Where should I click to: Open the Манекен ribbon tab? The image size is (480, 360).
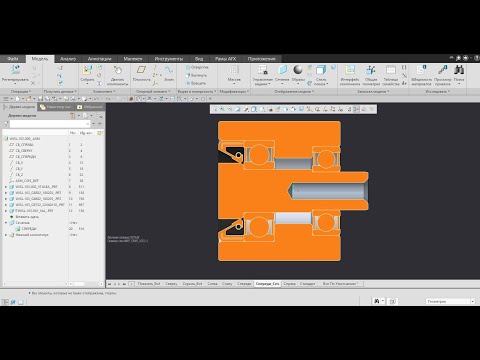pyautogui.click(x=133, y=59)
